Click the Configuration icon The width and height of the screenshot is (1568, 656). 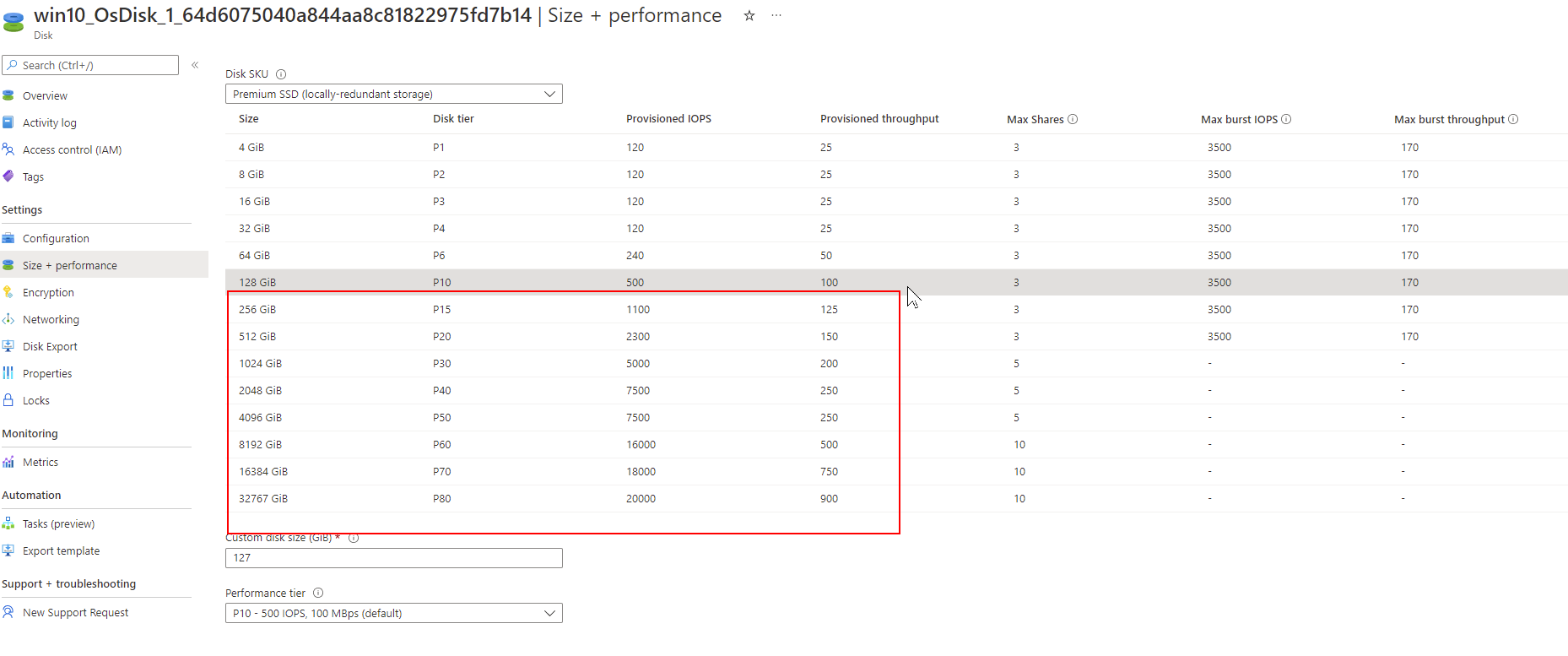click(x=8, y=238)
